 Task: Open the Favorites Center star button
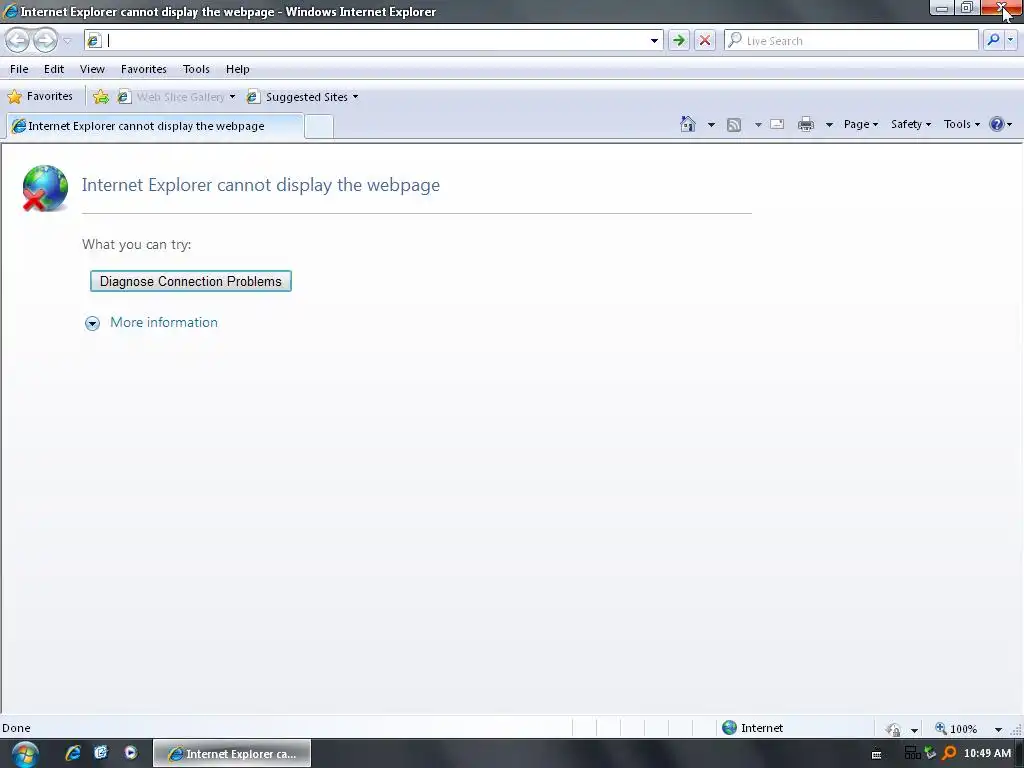pos(40,97)
